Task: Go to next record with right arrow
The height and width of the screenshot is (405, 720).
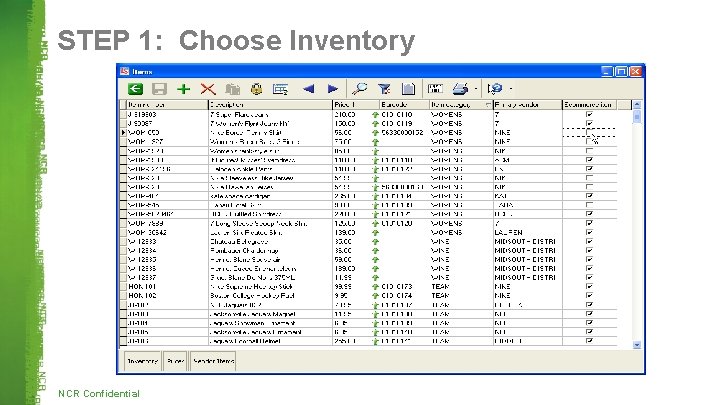Action: point(332,89)
